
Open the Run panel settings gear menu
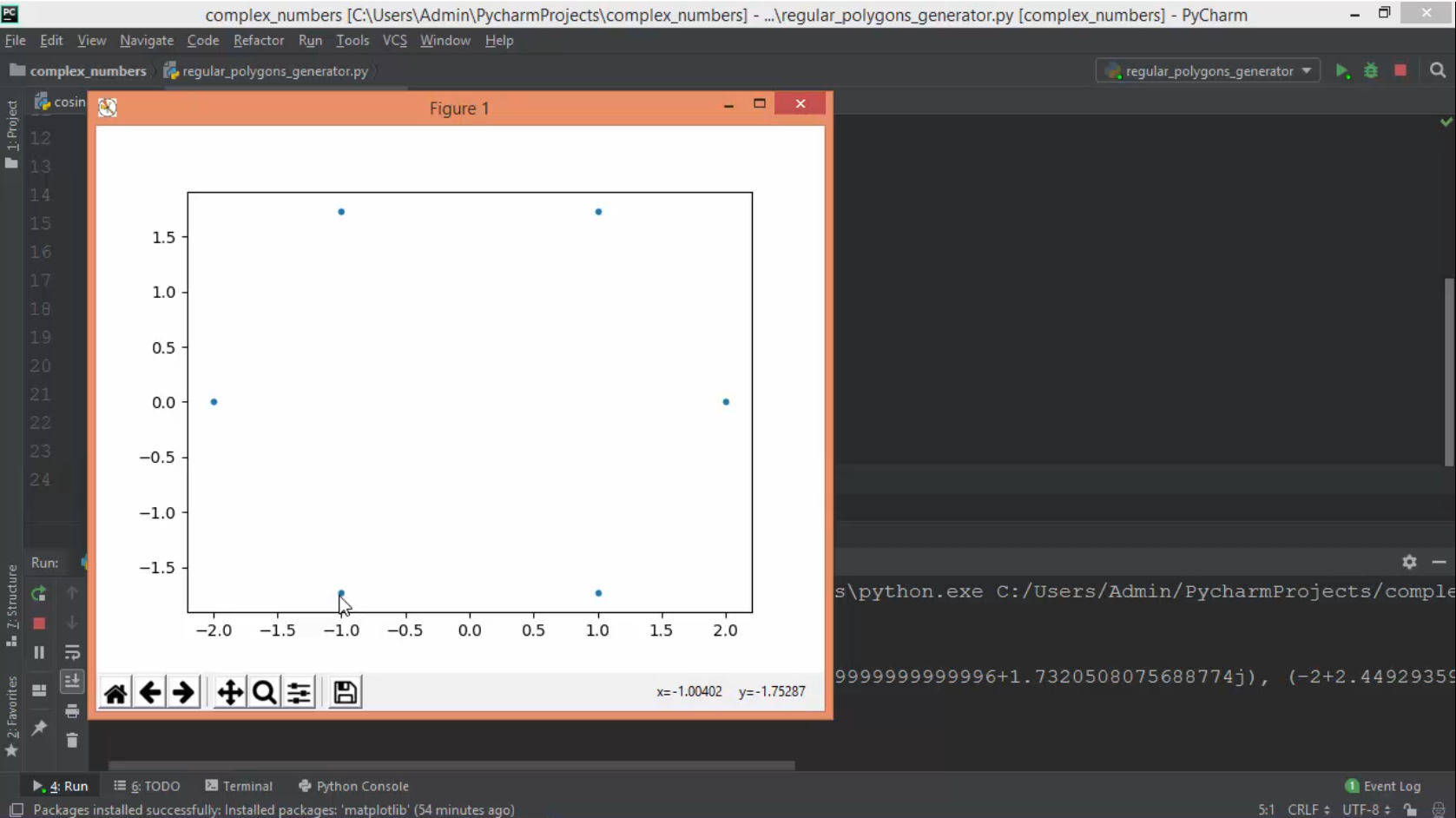click(x=1409, y=562)
